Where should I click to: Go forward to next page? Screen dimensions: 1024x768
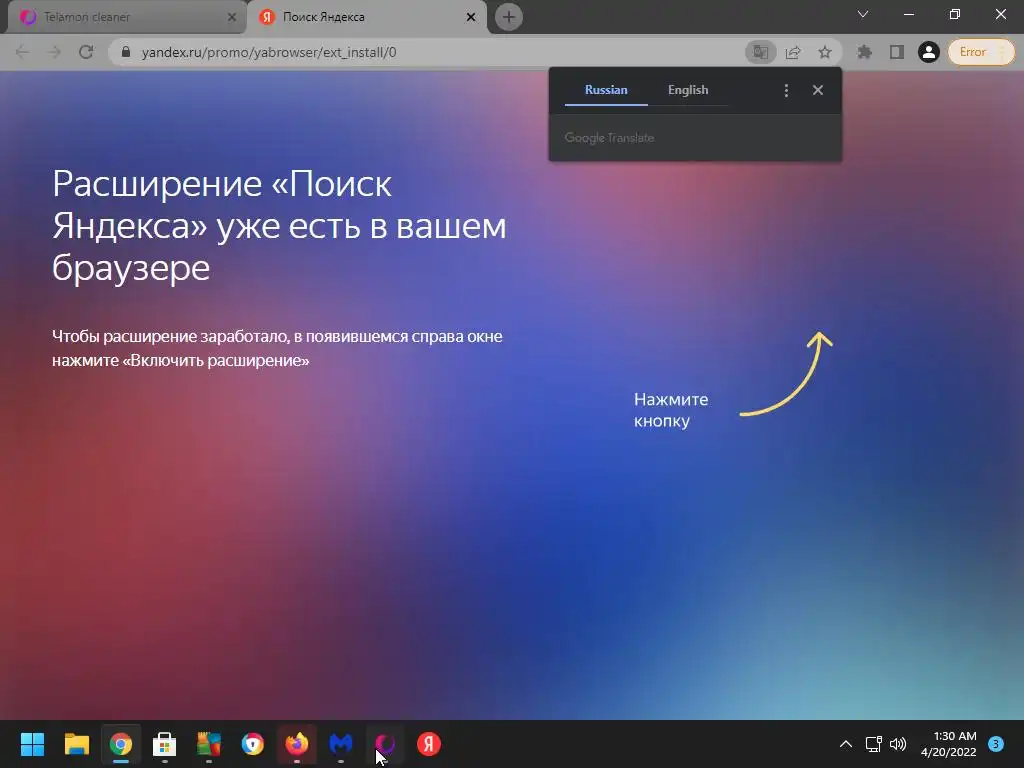[x=54, y=52]
